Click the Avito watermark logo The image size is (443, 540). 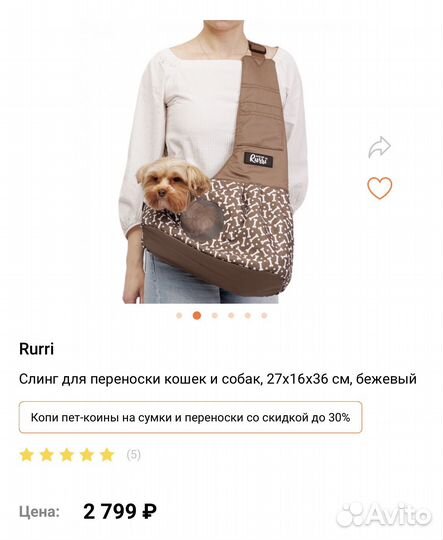383,515
